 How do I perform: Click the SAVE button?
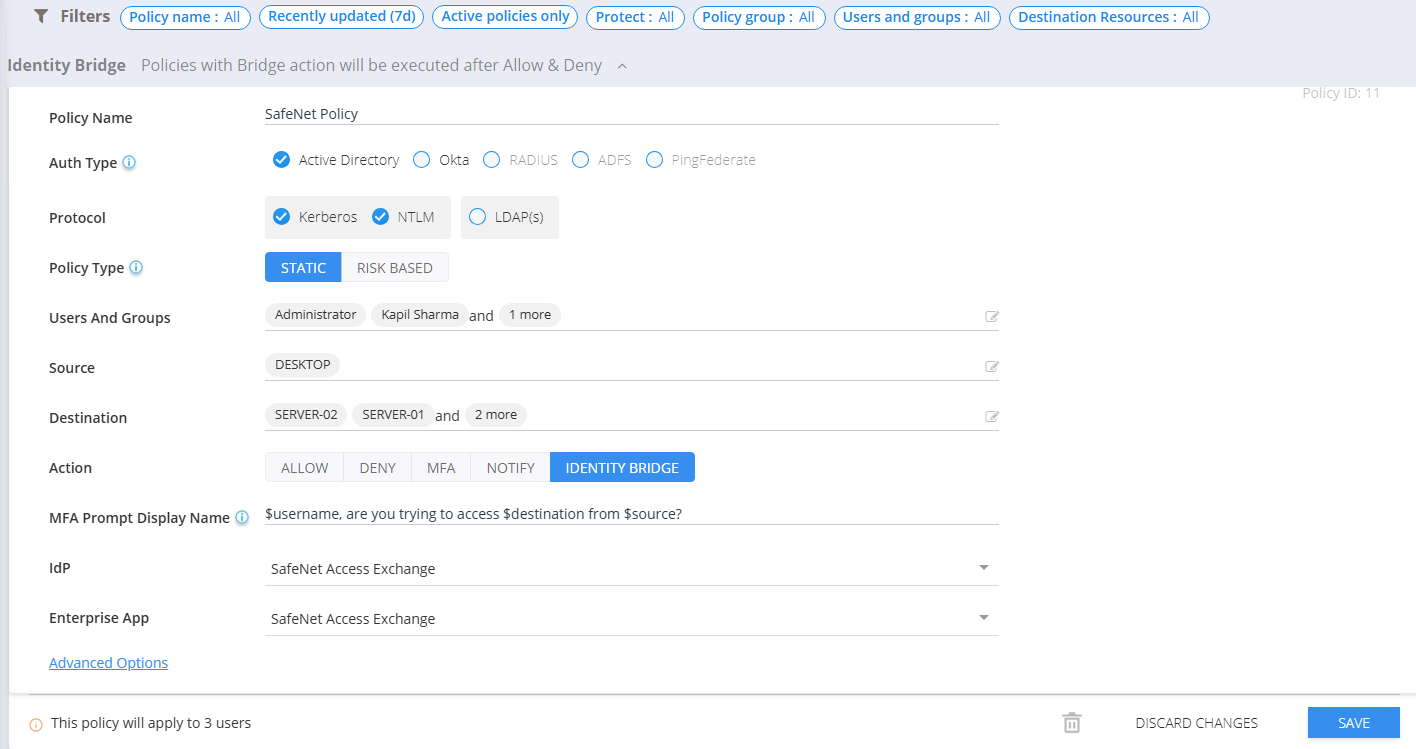(1353, 723)
